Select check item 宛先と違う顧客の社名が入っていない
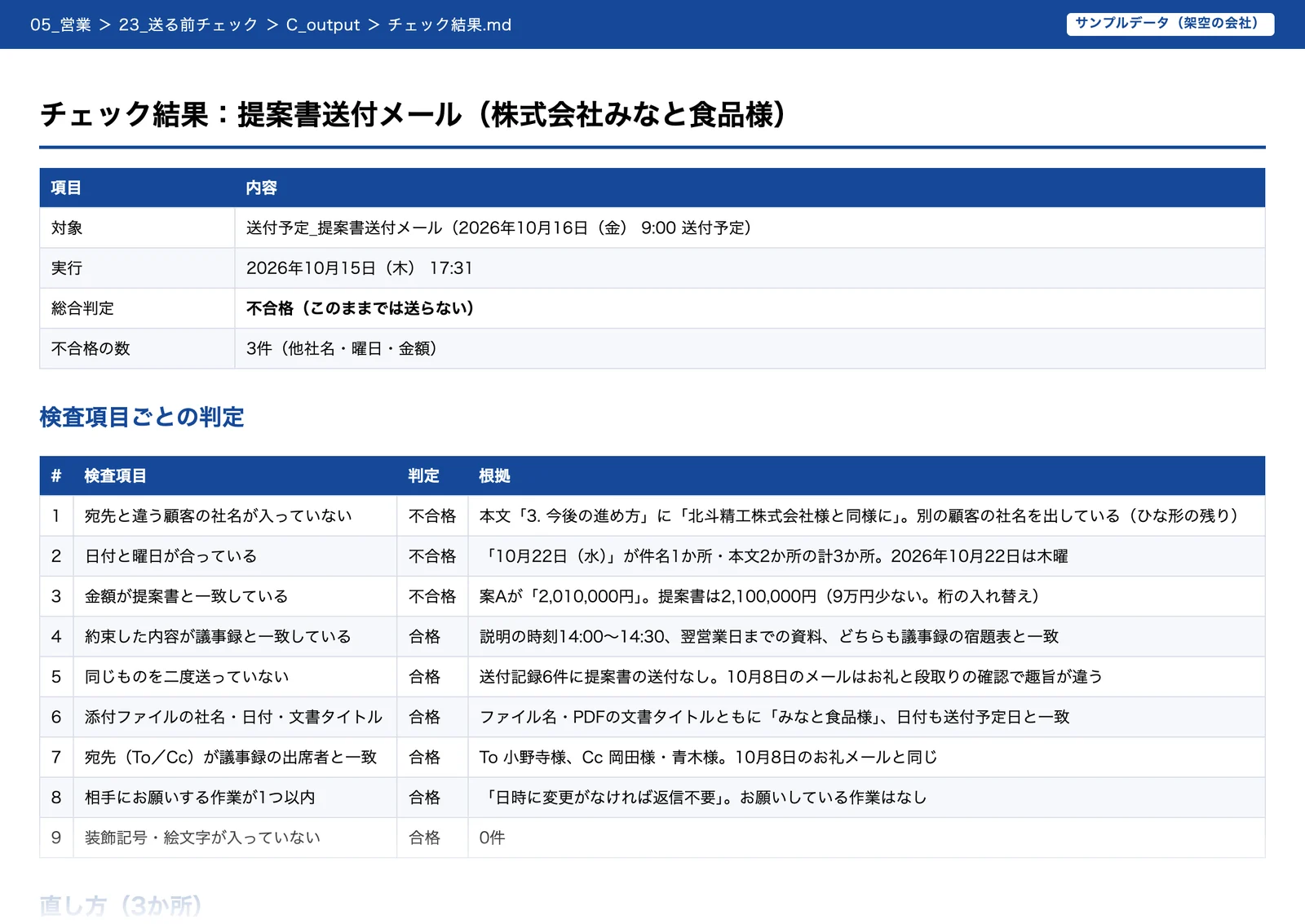Viewport: 1305px width, 924px height. (x=219, y=515)
